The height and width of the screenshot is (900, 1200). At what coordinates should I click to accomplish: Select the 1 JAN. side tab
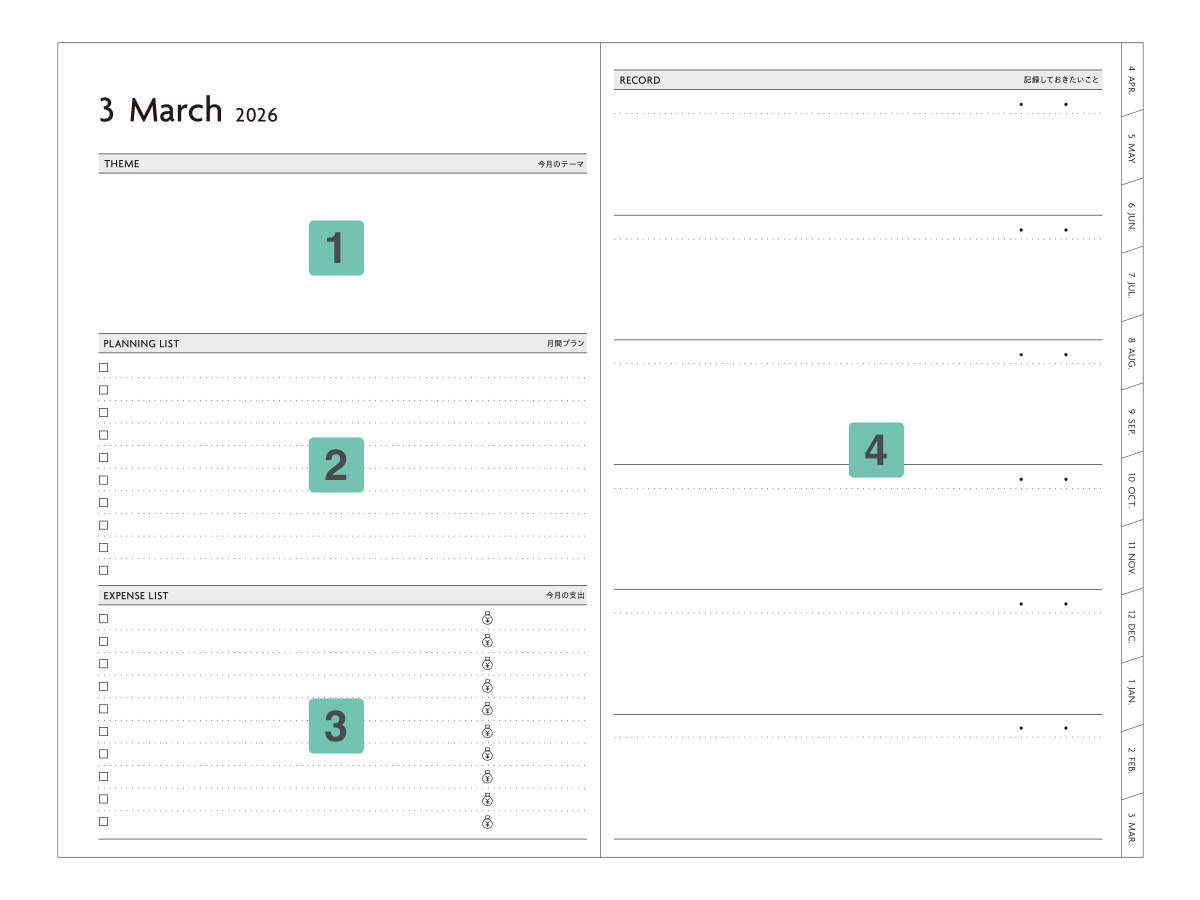(x=1131, y=692)
